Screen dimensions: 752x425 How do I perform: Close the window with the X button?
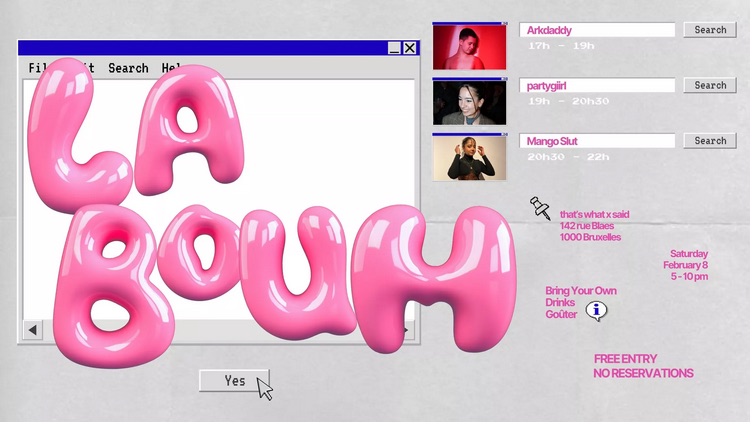[410, 48]
